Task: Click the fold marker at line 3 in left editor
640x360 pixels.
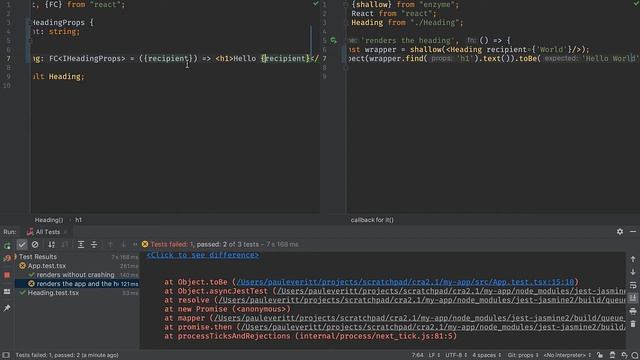Action: tap(29, 22)
